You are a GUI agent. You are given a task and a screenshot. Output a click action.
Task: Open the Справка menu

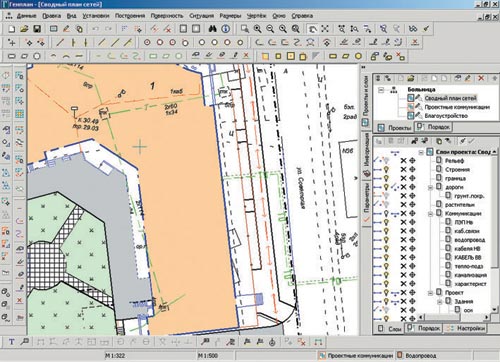point(302,16)
